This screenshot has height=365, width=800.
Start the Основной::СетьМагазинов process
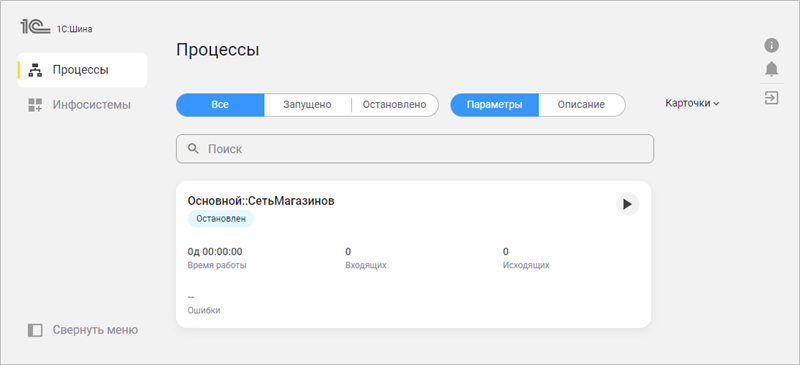coord(628,204)
